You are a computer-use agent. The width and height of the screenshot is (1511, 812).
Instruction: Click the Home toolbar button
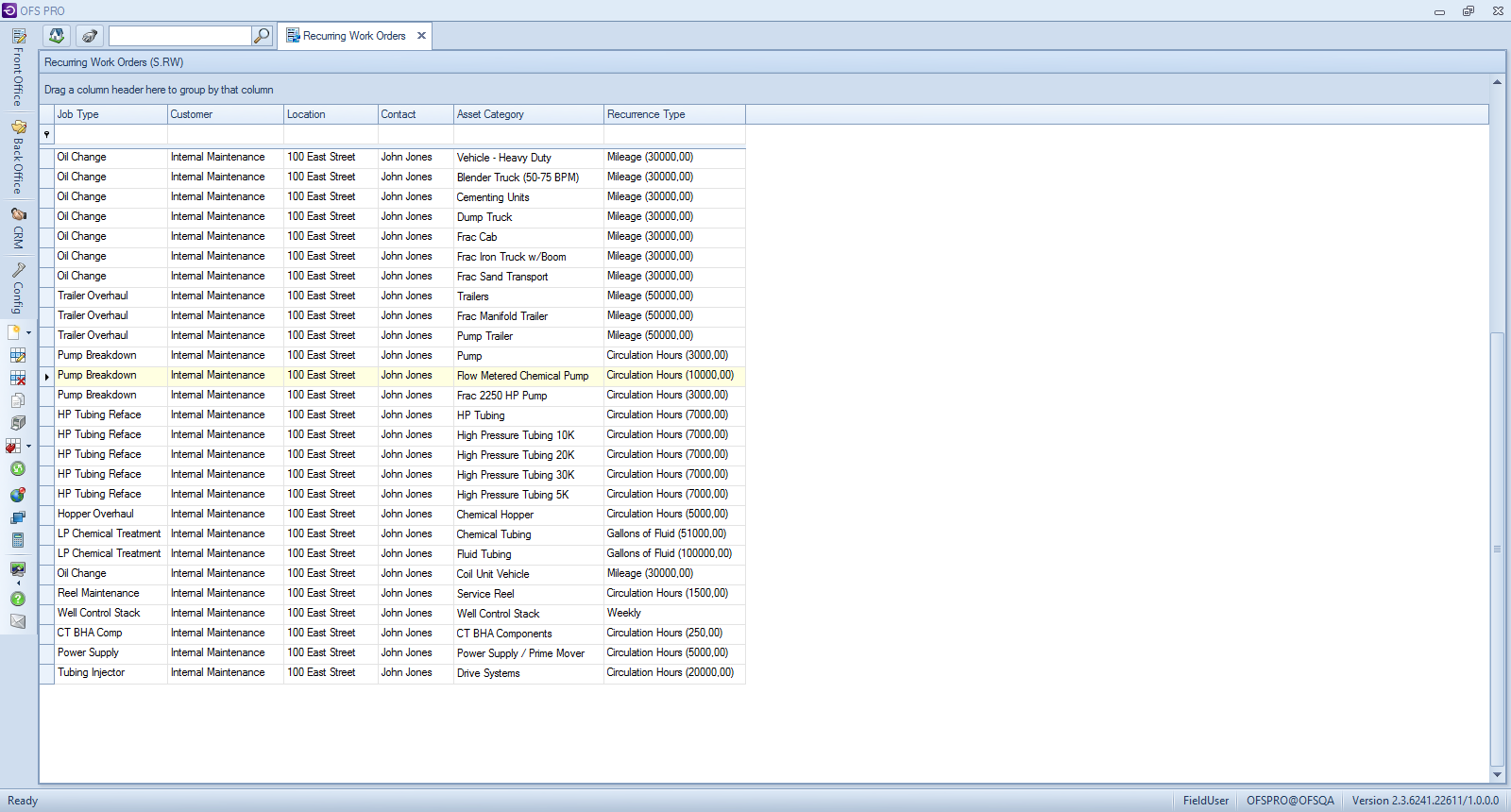(x=57, y=36)
